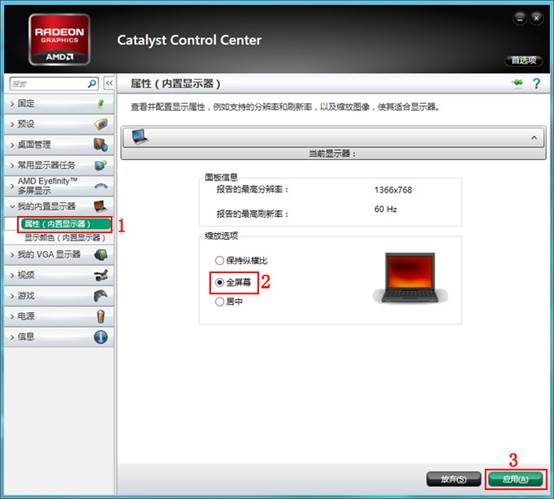The image size is (554, 499).
Task: Click the 桌面管理 desktop management icon
Action: point(101,145)
